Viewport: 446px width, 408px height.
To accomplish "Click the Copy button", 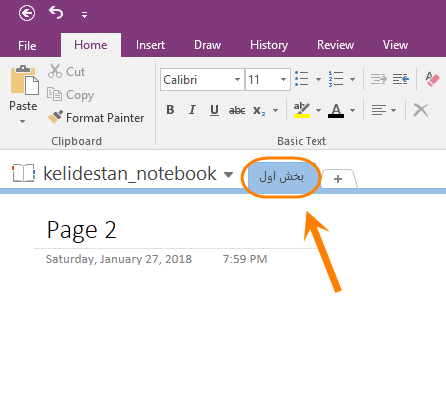I will pos(70,95).
